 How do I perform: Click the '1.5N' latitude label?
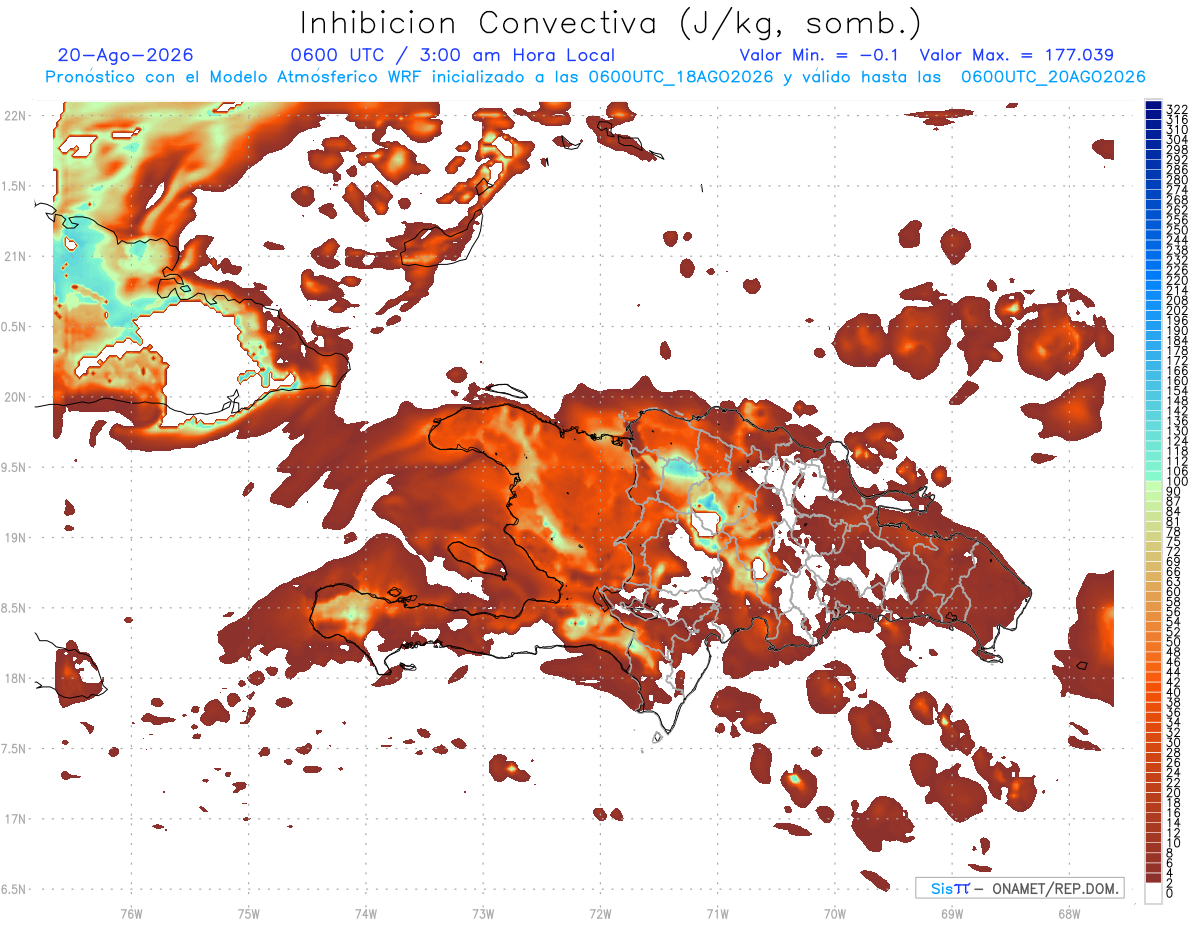[13, 186]
